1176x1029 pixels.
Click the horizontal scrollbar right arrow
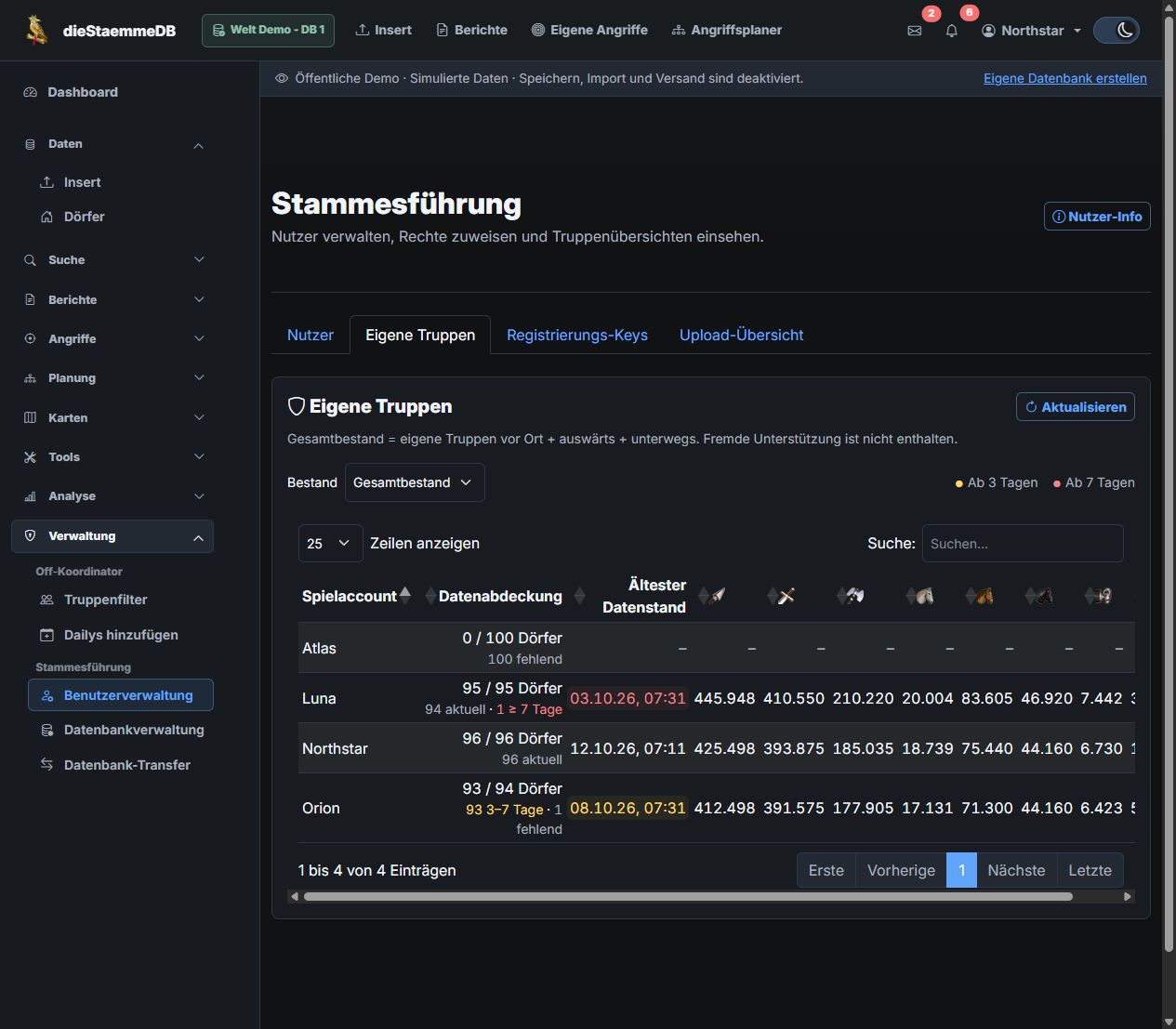pyautogui.click(x=1128, y=897)
